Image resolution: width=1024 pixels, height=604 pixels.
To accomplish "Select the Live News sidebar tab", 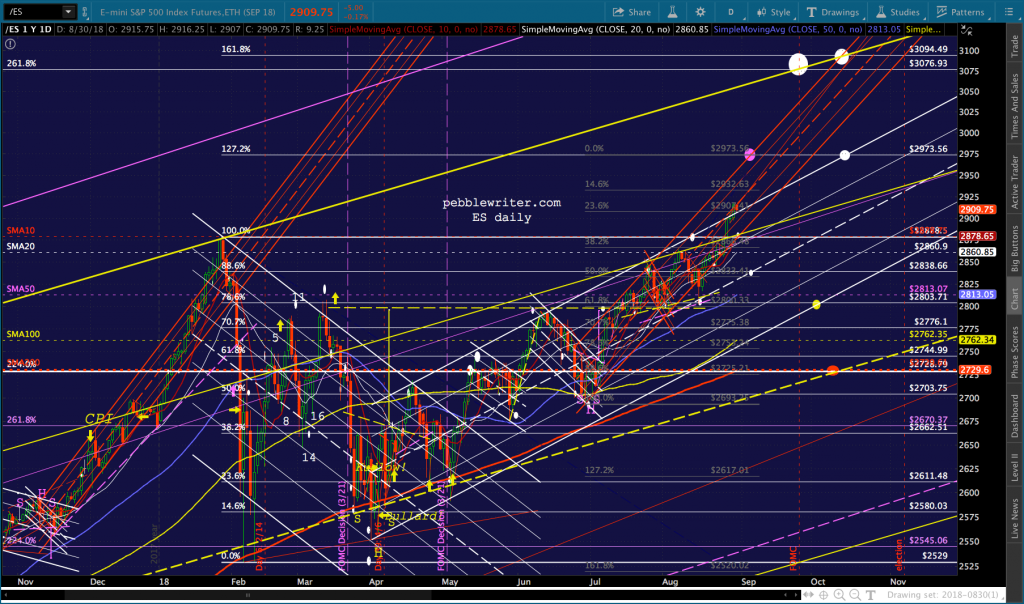I will (1015, 518).
